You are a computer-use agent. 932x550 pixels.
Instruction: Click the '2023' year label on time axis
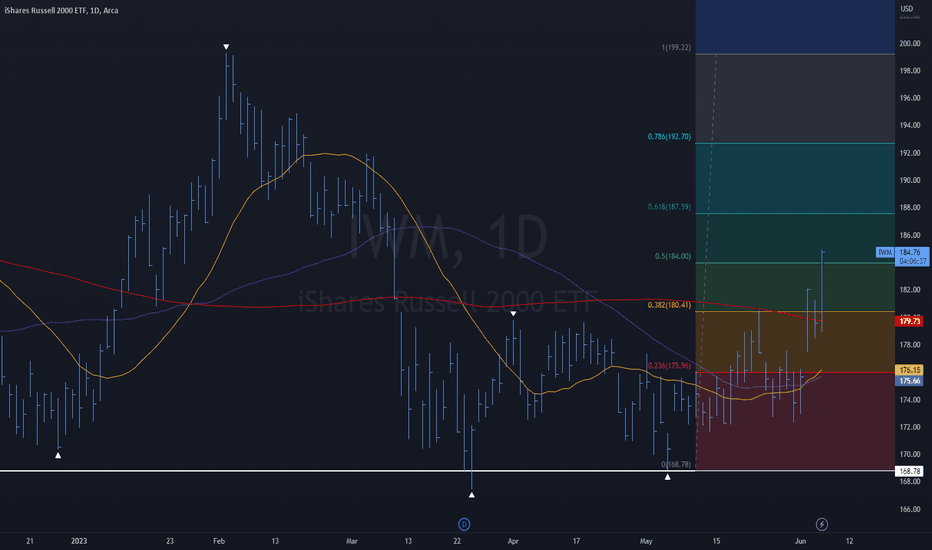click(x=78, y=541)
